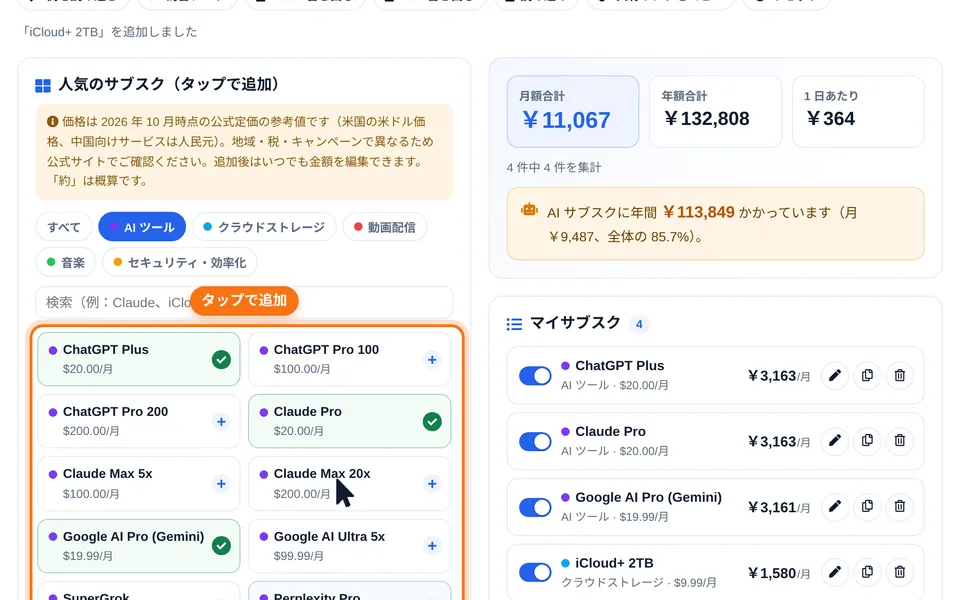Viewport: 960px width, 600px height.
Task: Duplicate the Claude Pro subscription entry
Action: (867, 441)
